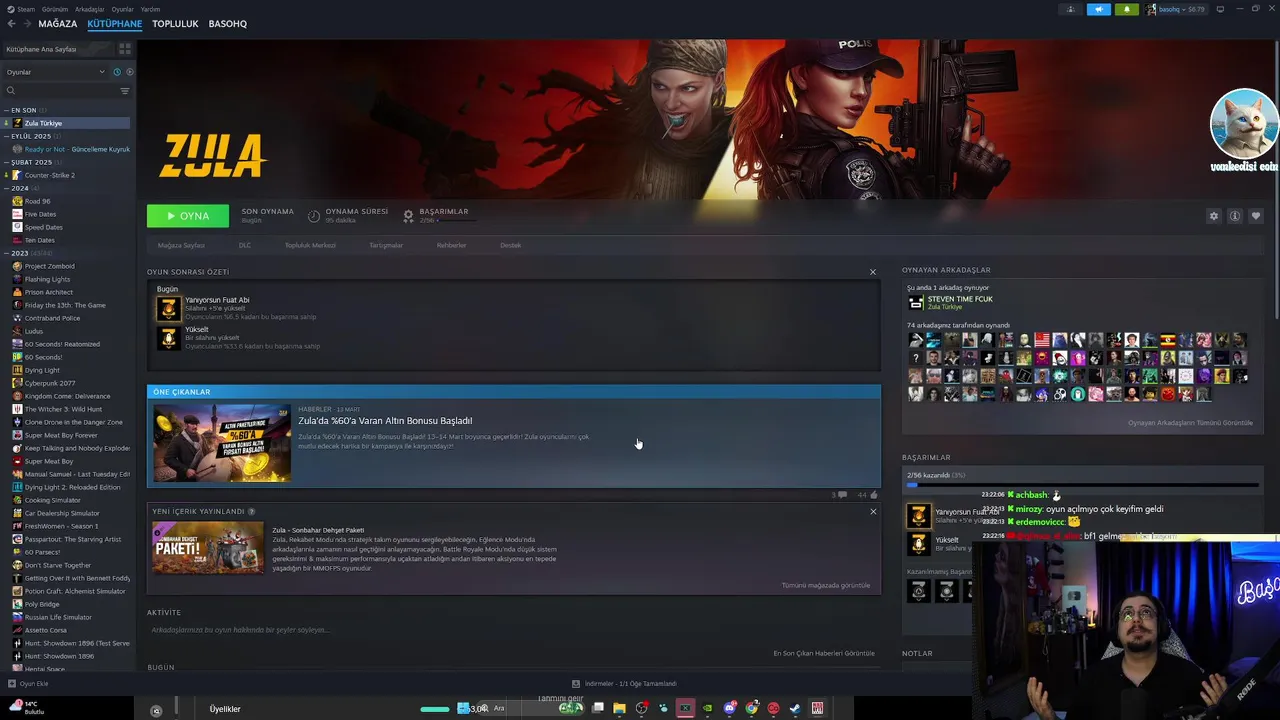Open the library grid view icon
Screen dimensions: 1280x720
click(124, 49)
